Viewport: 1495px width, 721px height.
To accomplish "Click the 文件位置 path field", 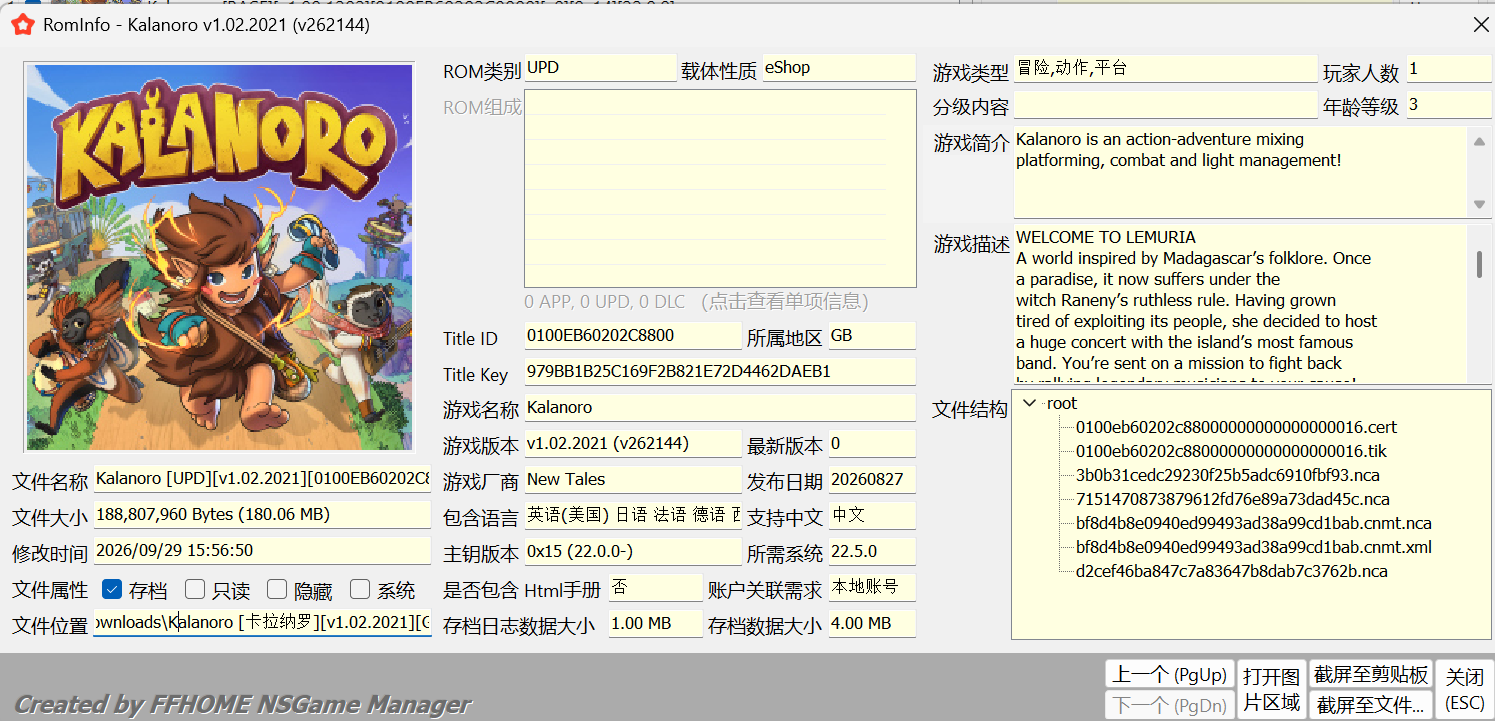I will 262,623.
